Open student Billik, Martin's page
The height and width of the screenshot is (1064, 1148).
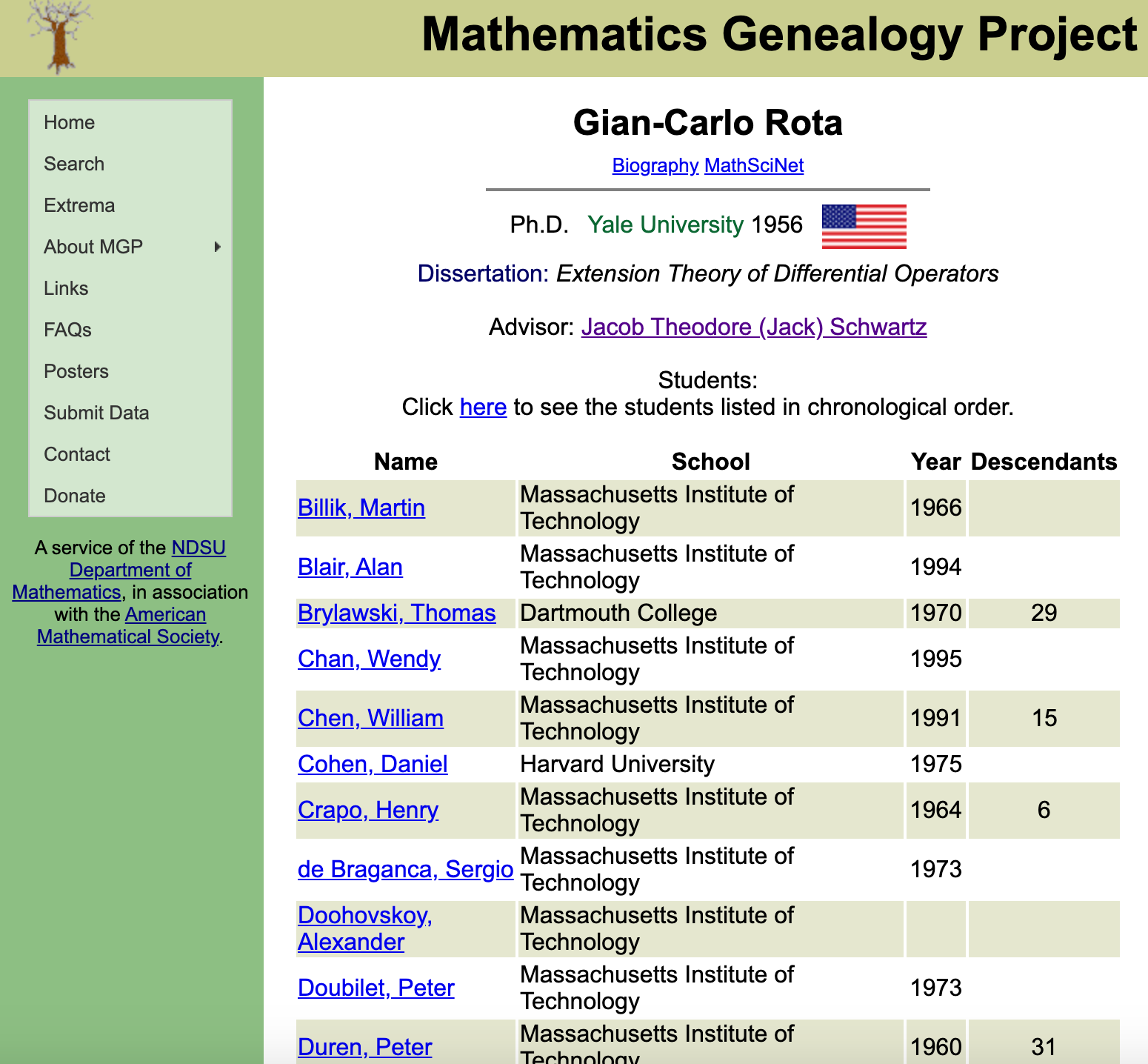361,508
